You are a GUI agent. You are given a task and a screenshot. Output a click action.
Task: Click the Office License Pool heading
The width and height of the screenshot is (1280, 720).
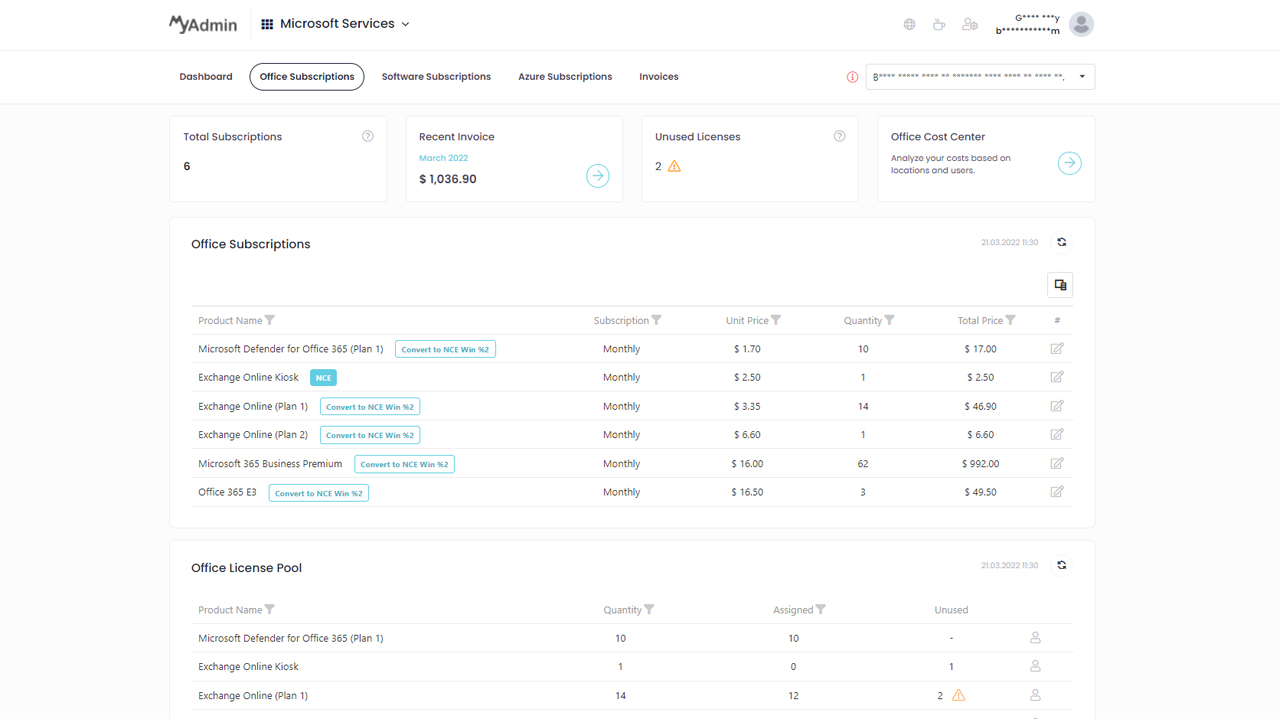246,568
